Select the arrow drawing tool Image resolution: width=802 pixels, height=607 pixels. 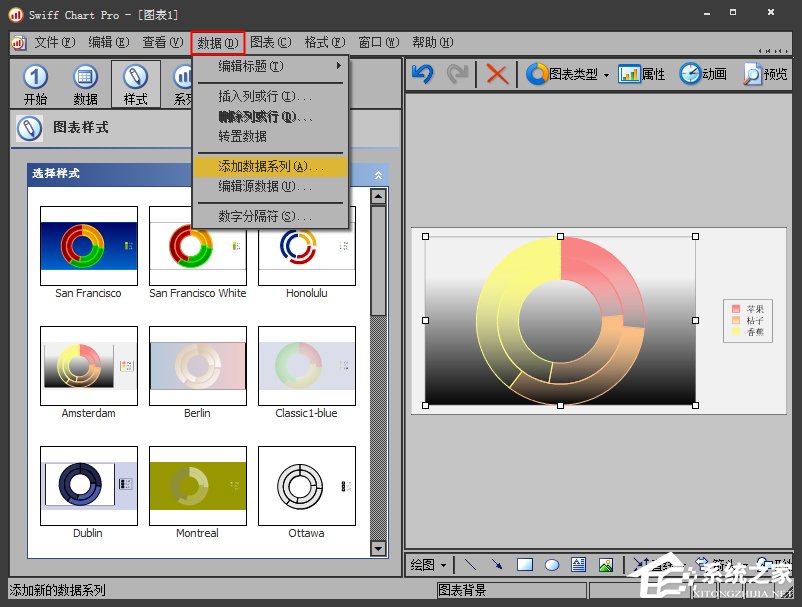497,565
